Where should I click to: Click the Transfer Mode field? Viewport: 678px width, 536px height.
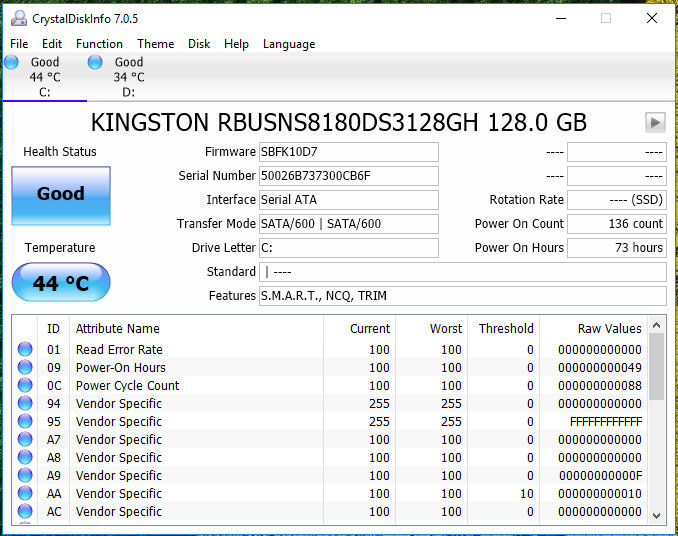click(x=349, y=224)
